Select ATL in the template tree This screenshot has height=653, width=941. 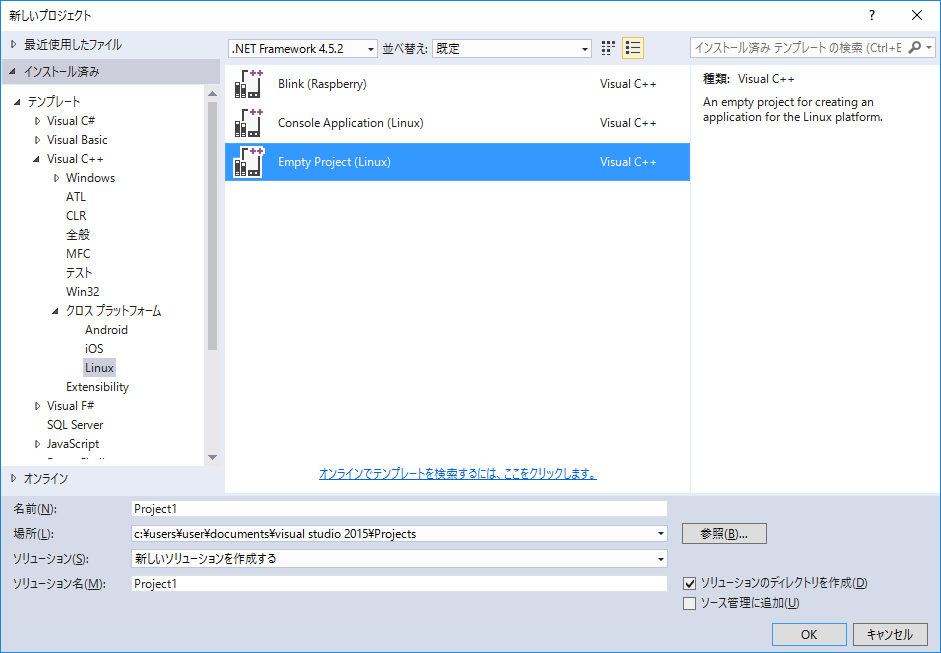(76, 197)
